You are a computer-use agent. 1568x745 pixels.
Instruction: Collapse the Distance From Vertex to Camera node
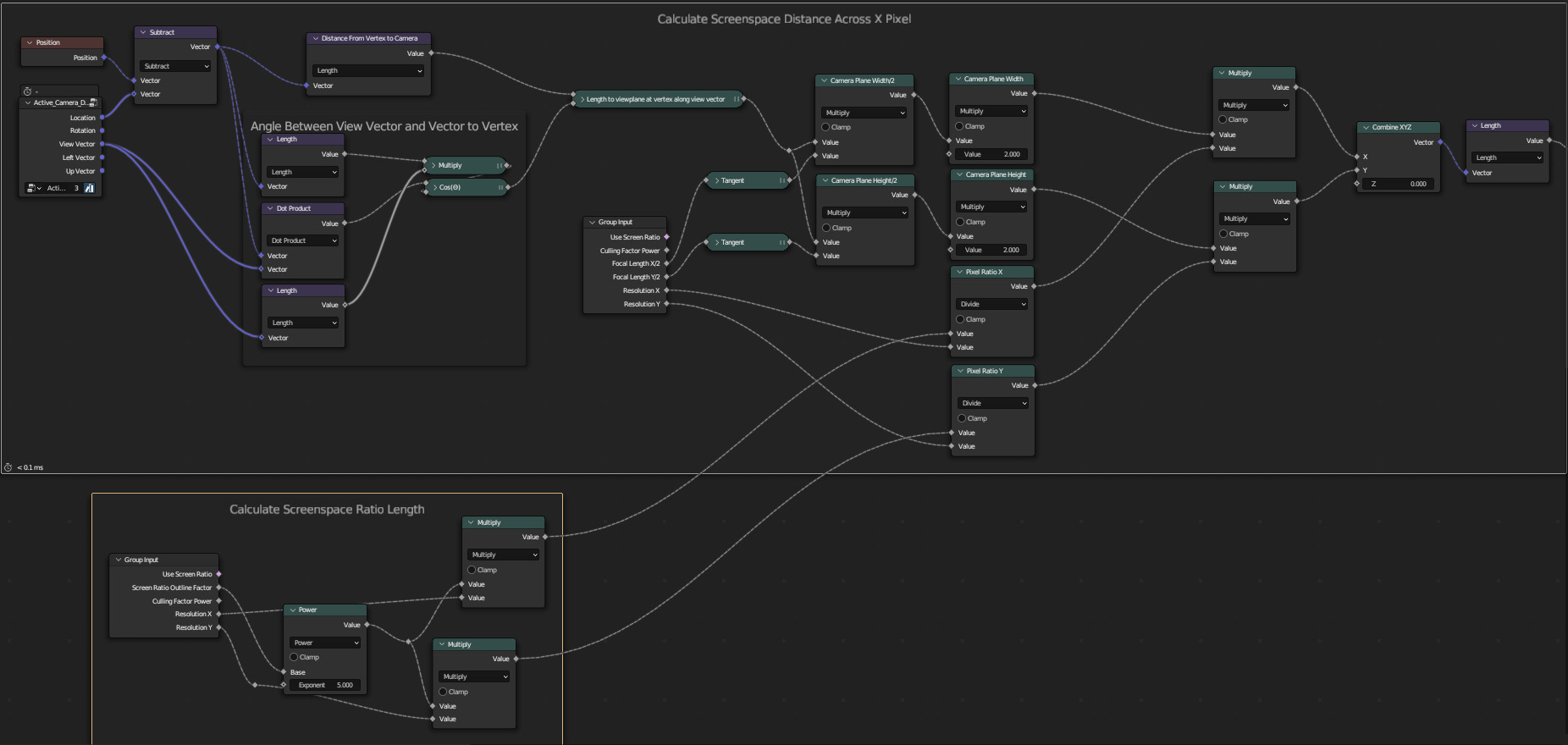[x=315, y=38]
